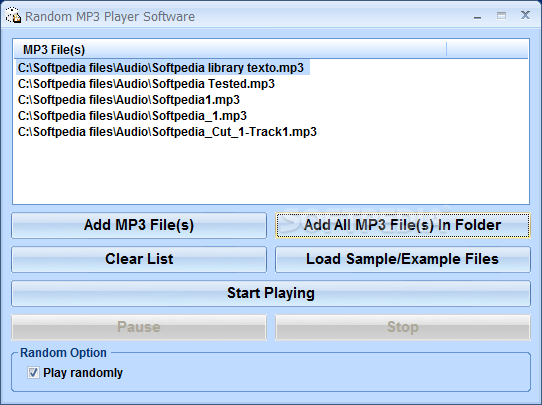The width and height of the screenshot is (542, 405).
Task: Click the Stop button
Action: coord(403,327)
